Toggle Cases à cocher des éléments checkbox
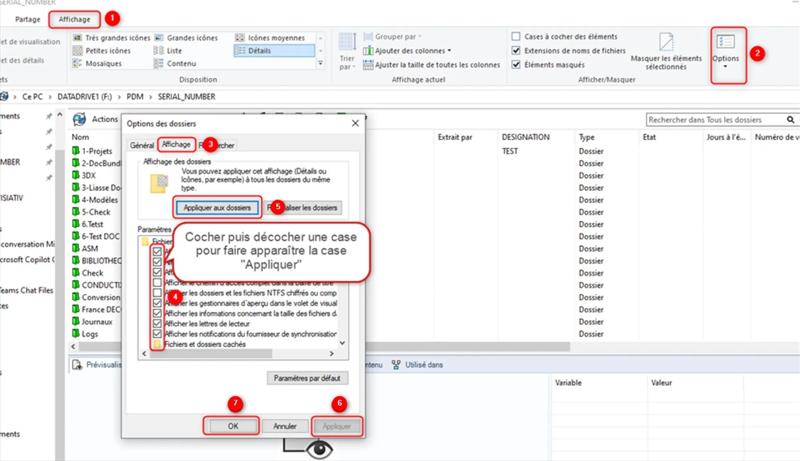Image resolution: width=800 pixels, height=461 pixels. coord(516,37)
